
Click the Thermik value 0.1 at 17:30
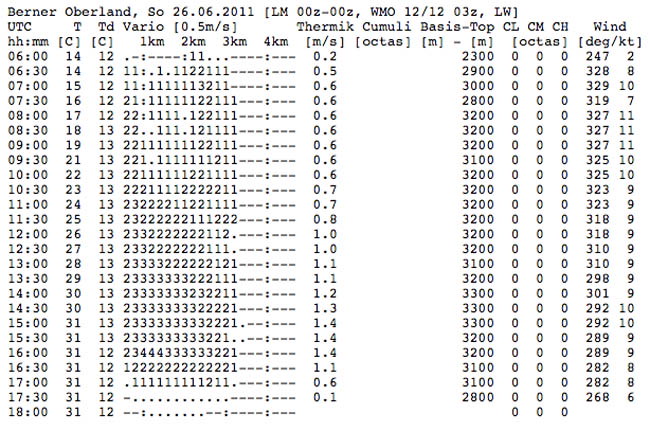(325, 397)
